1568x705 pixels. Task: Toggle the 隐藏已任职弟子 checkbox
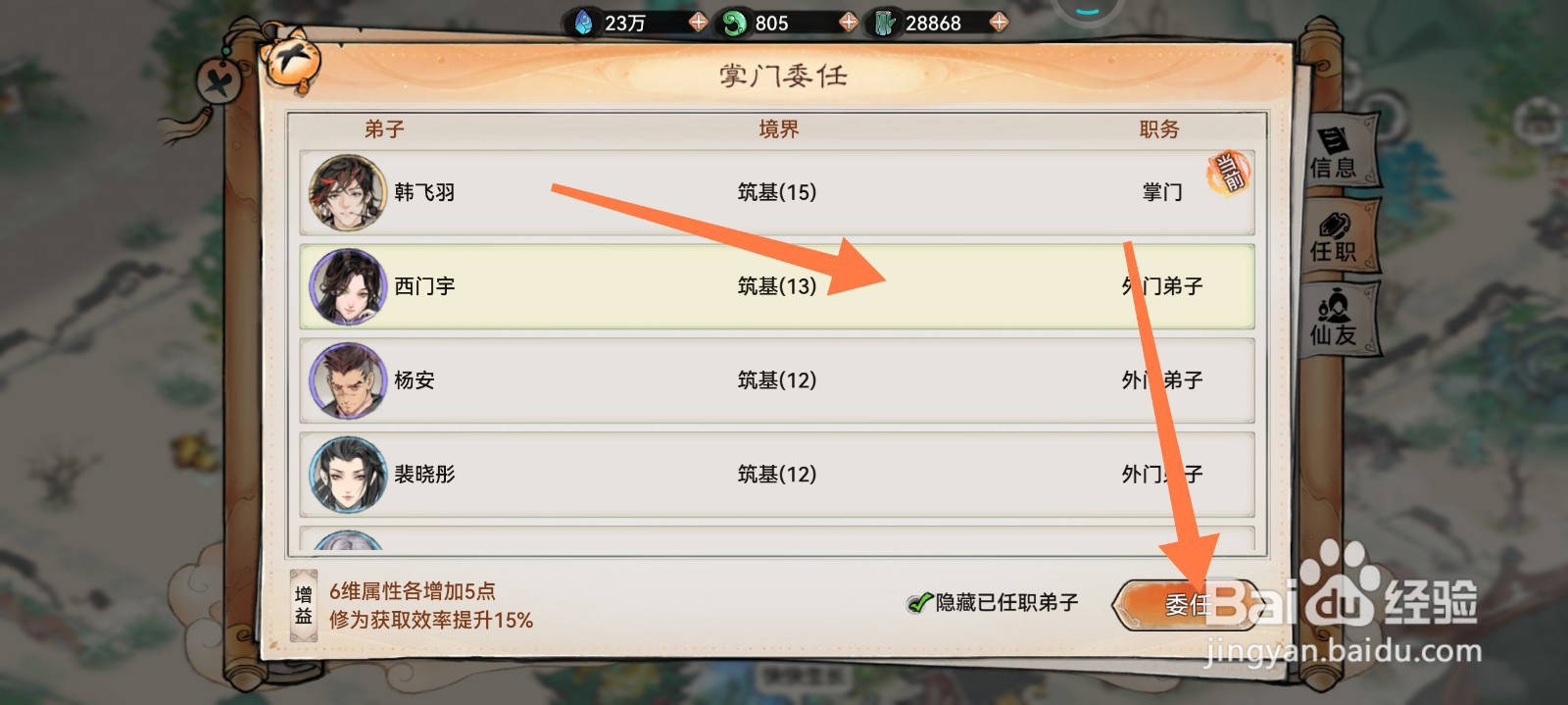(x=919, y=603)
